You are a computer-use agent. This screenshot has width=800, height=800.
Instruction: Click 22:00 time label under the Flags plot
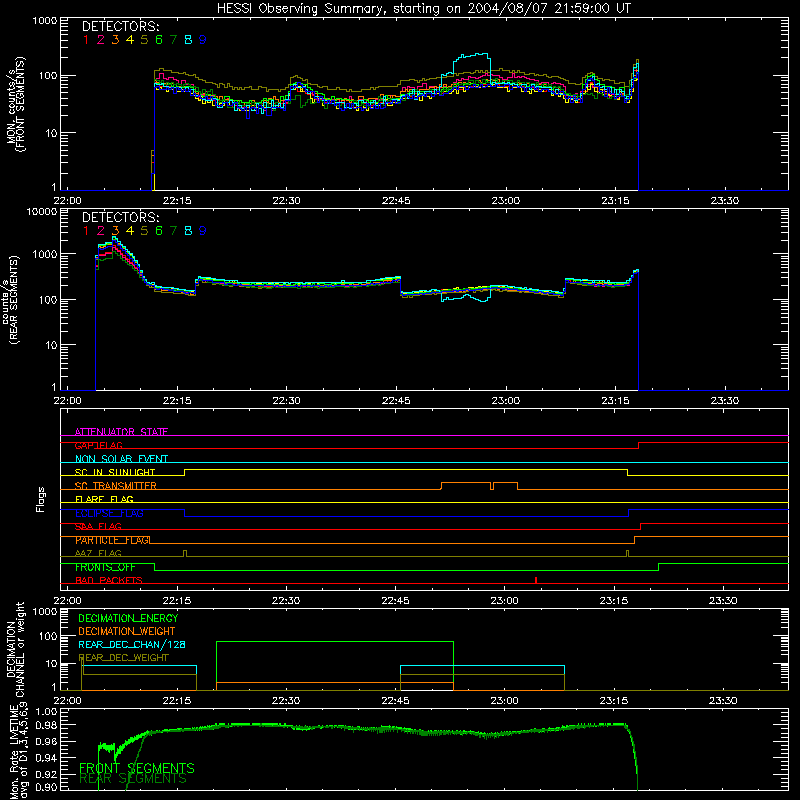pos(67,601)
